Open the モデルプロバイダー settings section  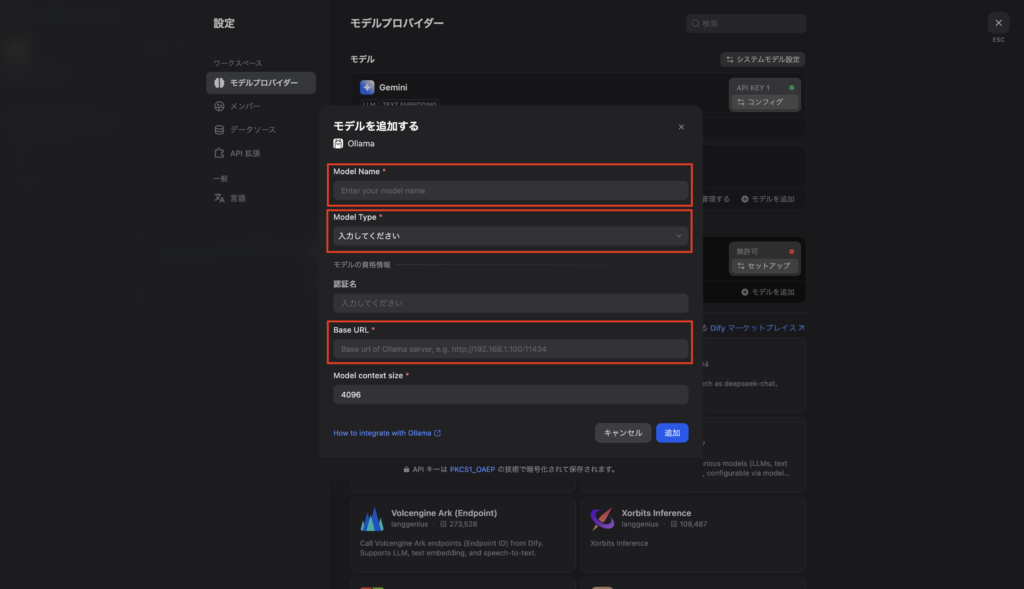[x=261, y=83]
